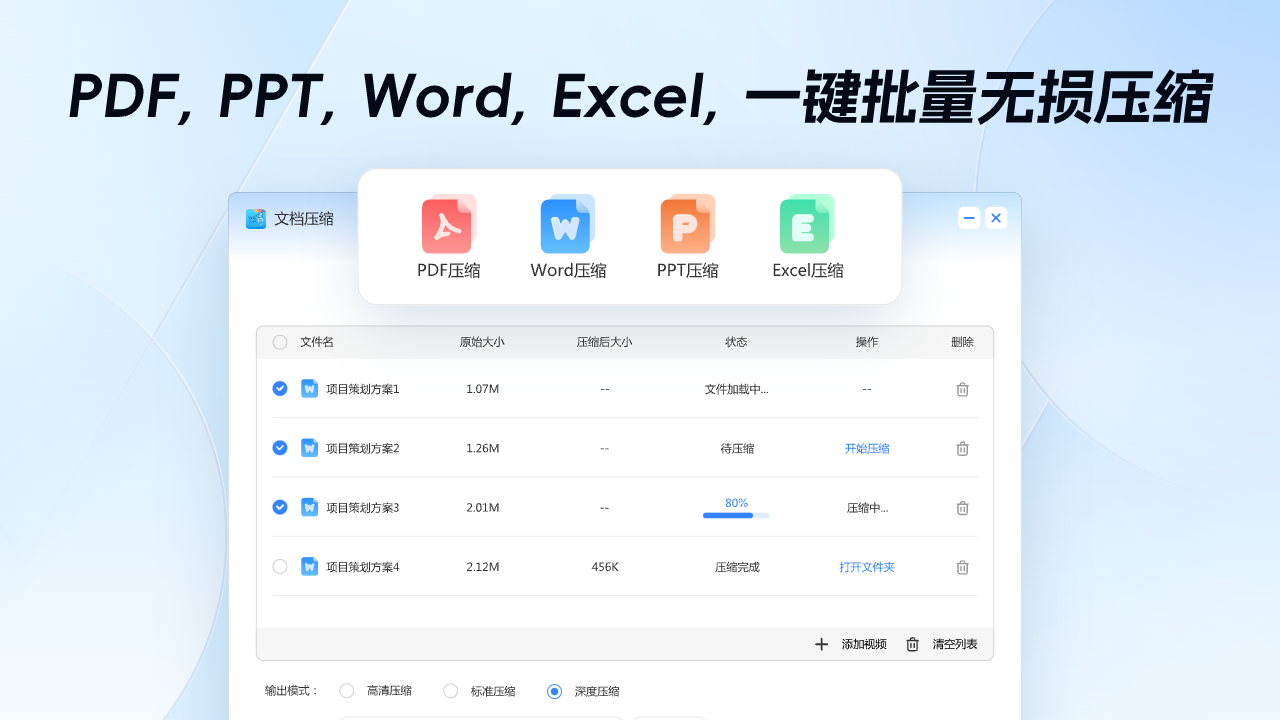Click the 80% progress bar of 项目策划方案3

coord(736,515)
